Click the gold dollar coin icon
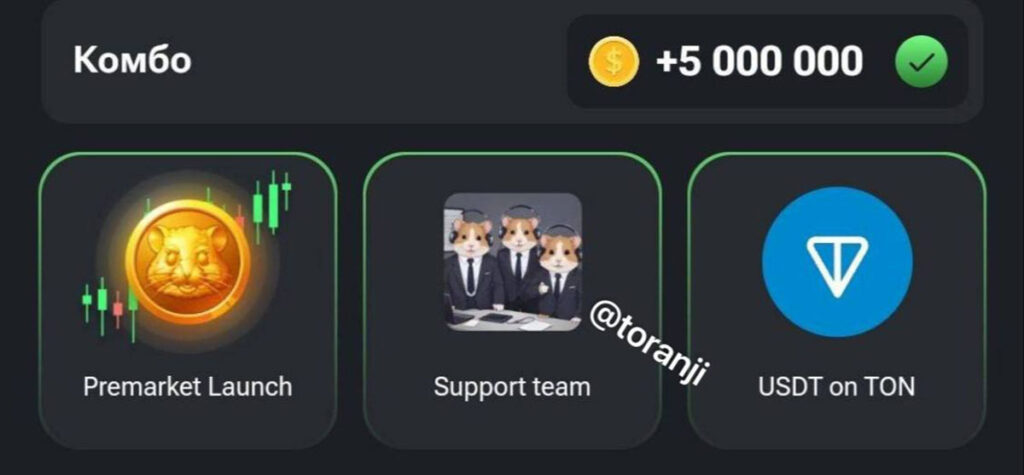1024x475 pixels. coord(613,61)
